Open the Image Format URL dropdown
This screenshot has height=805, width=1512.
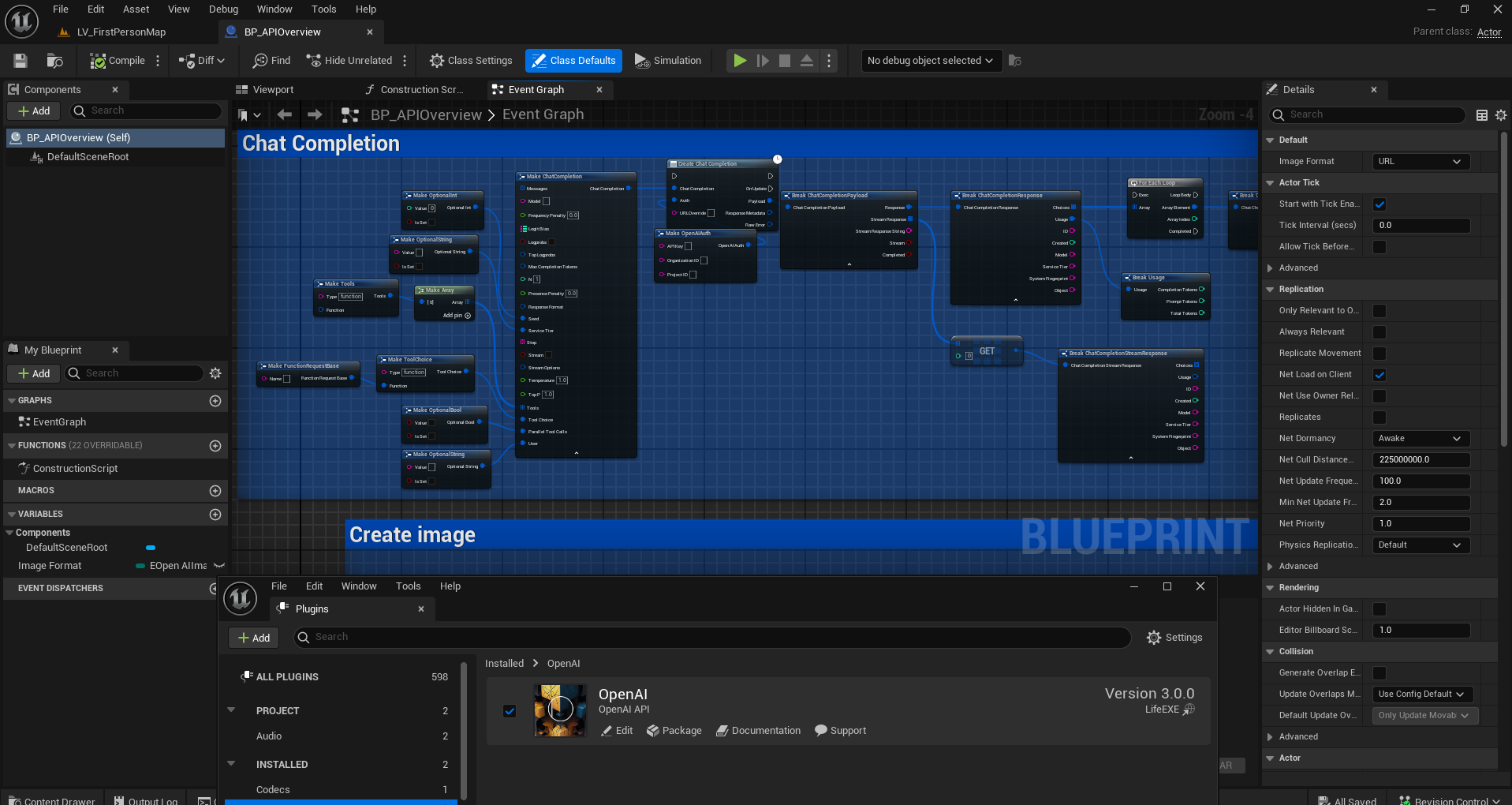click(1421, 162)
